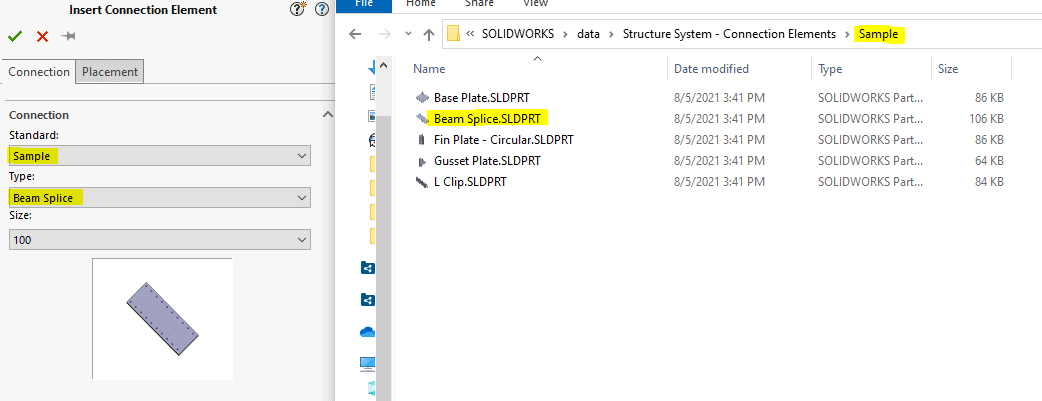Image resolution: width=1042 pixels, height=401 pixels.
Task: Select the L Clip.SLDPRT file
Action: point(470,182)
